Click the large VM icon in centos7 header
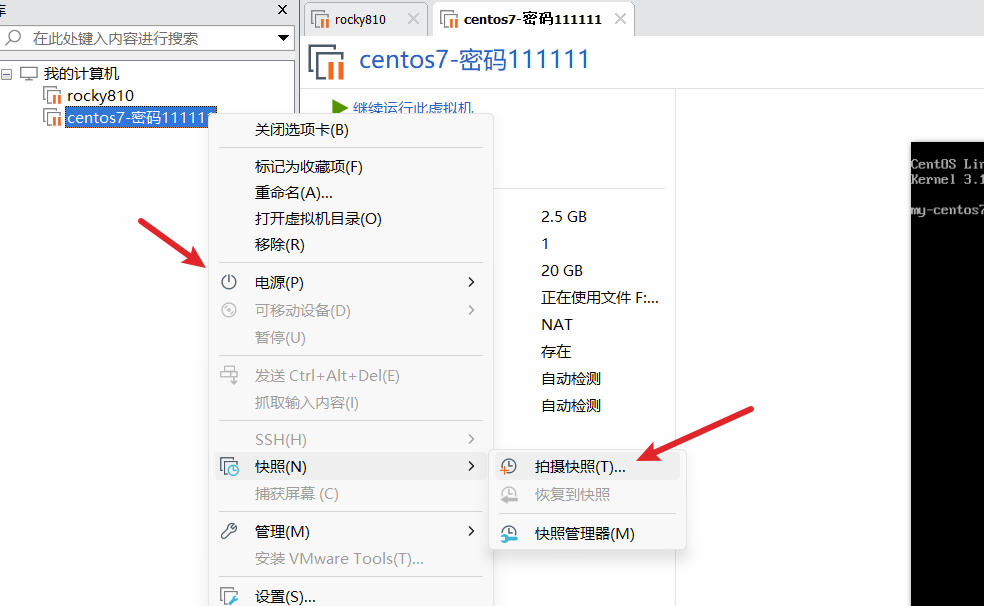Viewport: 984px width, 606px height. click(326, 62)
